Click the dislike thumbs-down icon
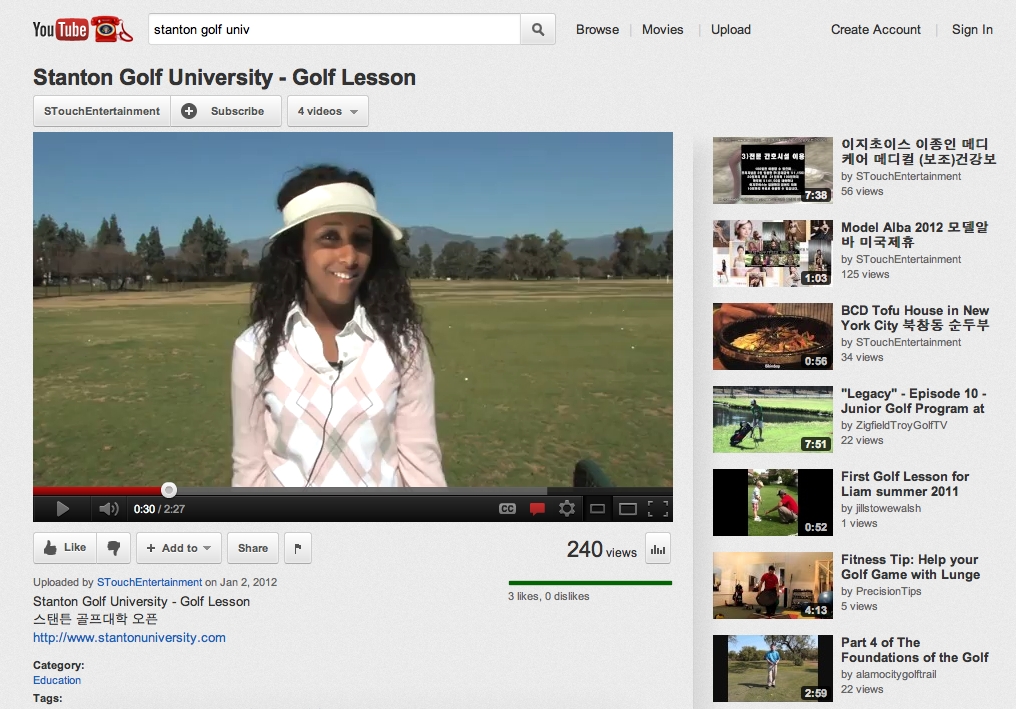 pos(114,548)
